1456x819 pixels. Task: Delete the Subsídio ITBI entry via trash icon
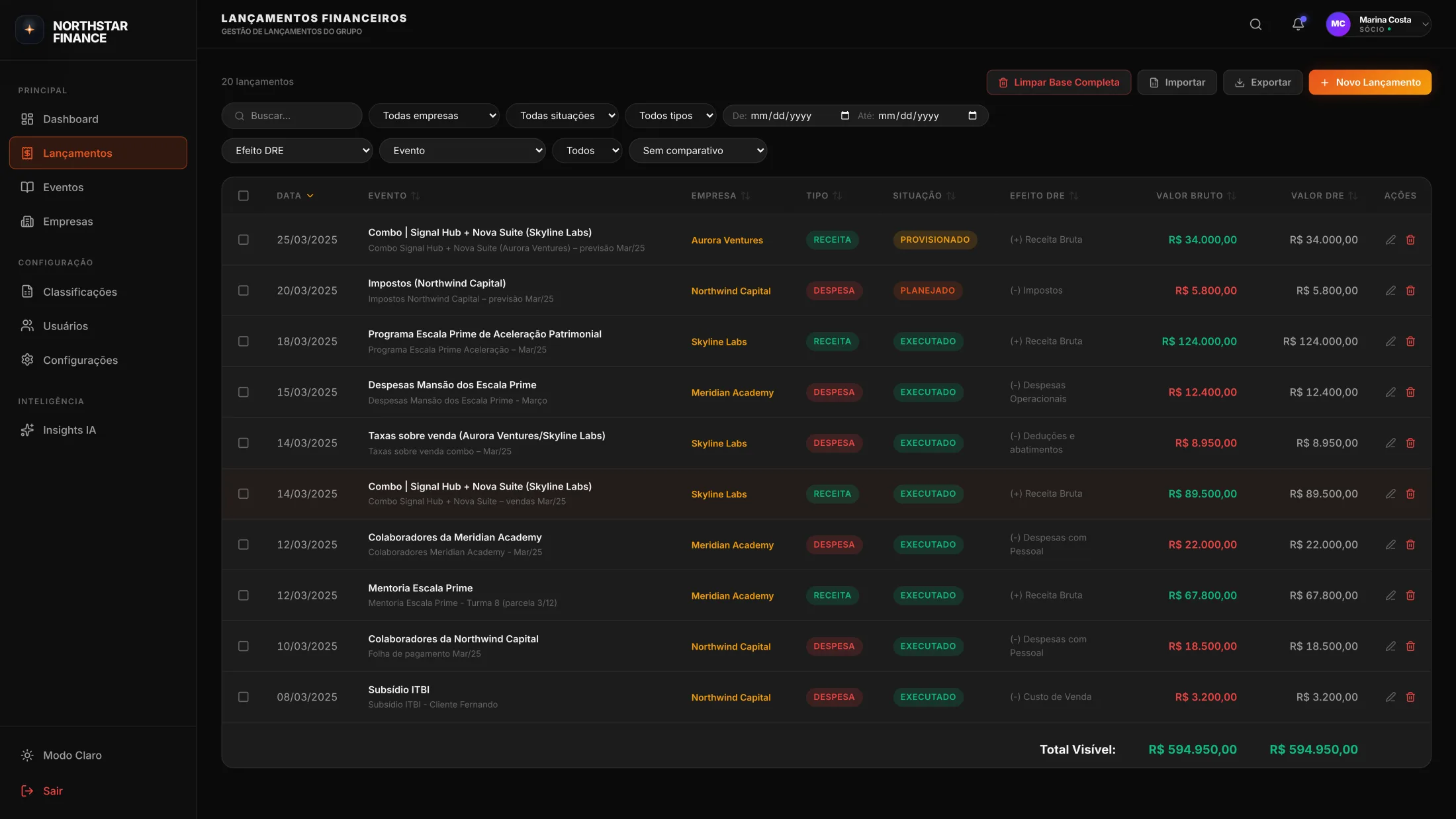click(1410, 697)
